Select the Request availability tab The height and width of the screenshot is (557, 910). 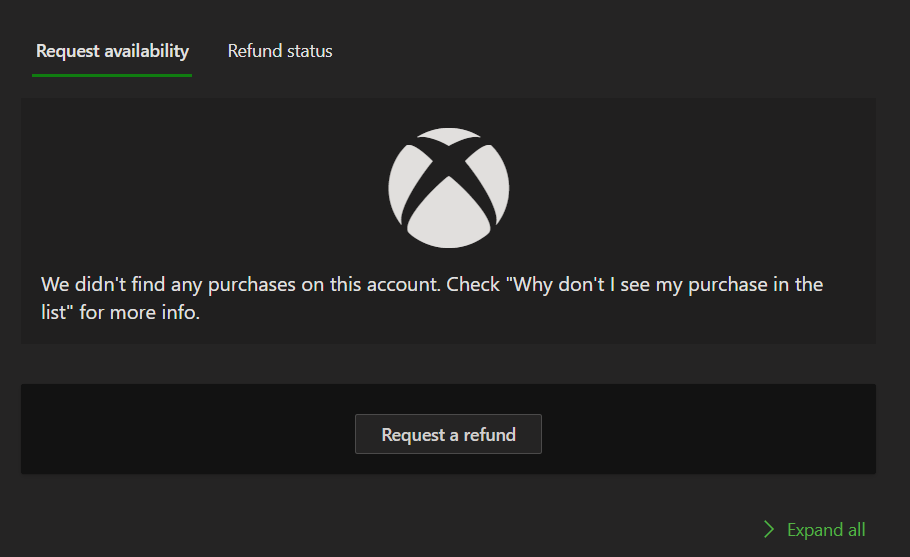112,51
